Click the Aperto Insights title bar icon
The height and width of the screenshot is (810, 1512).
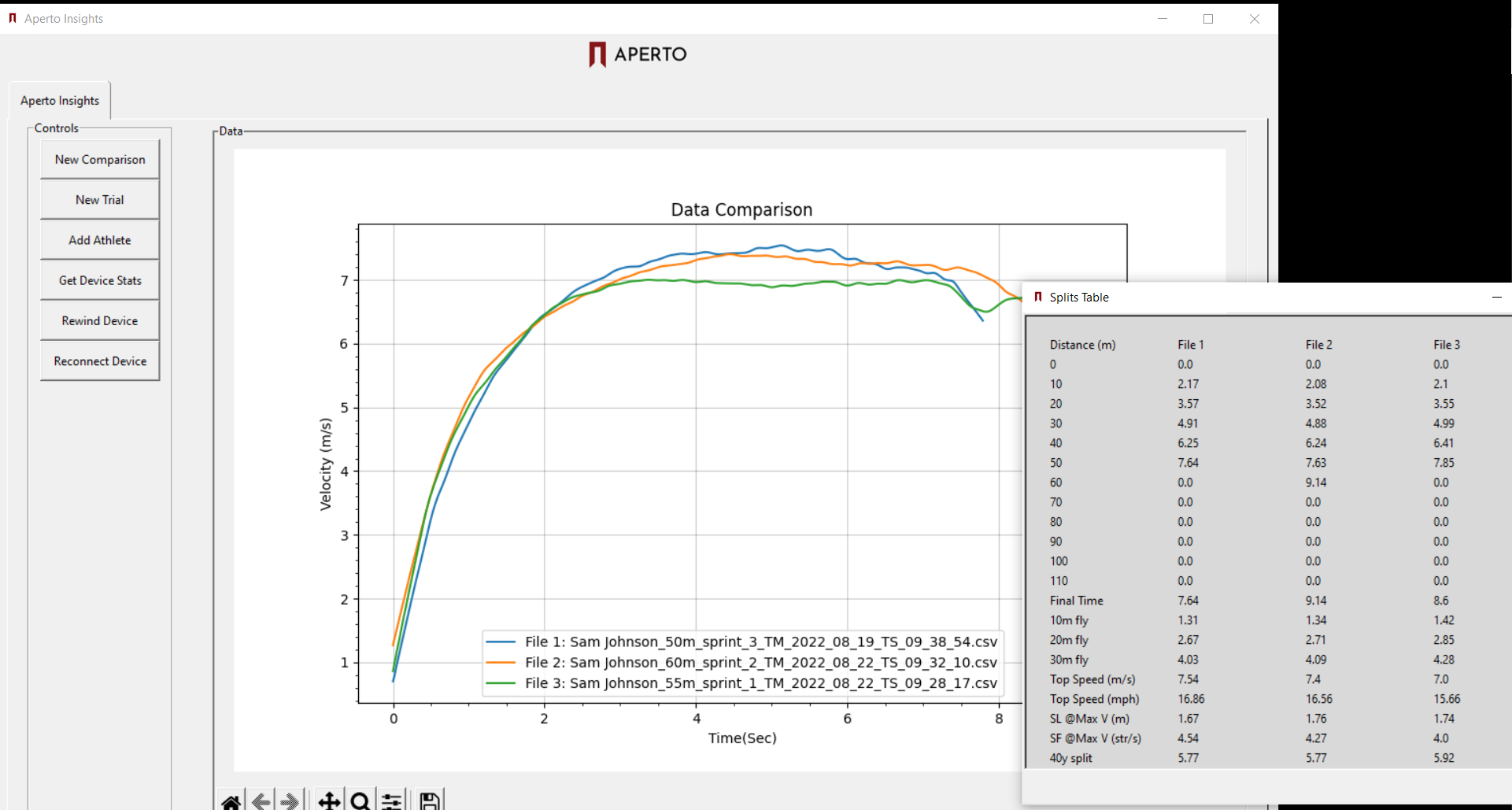point(13,18)
